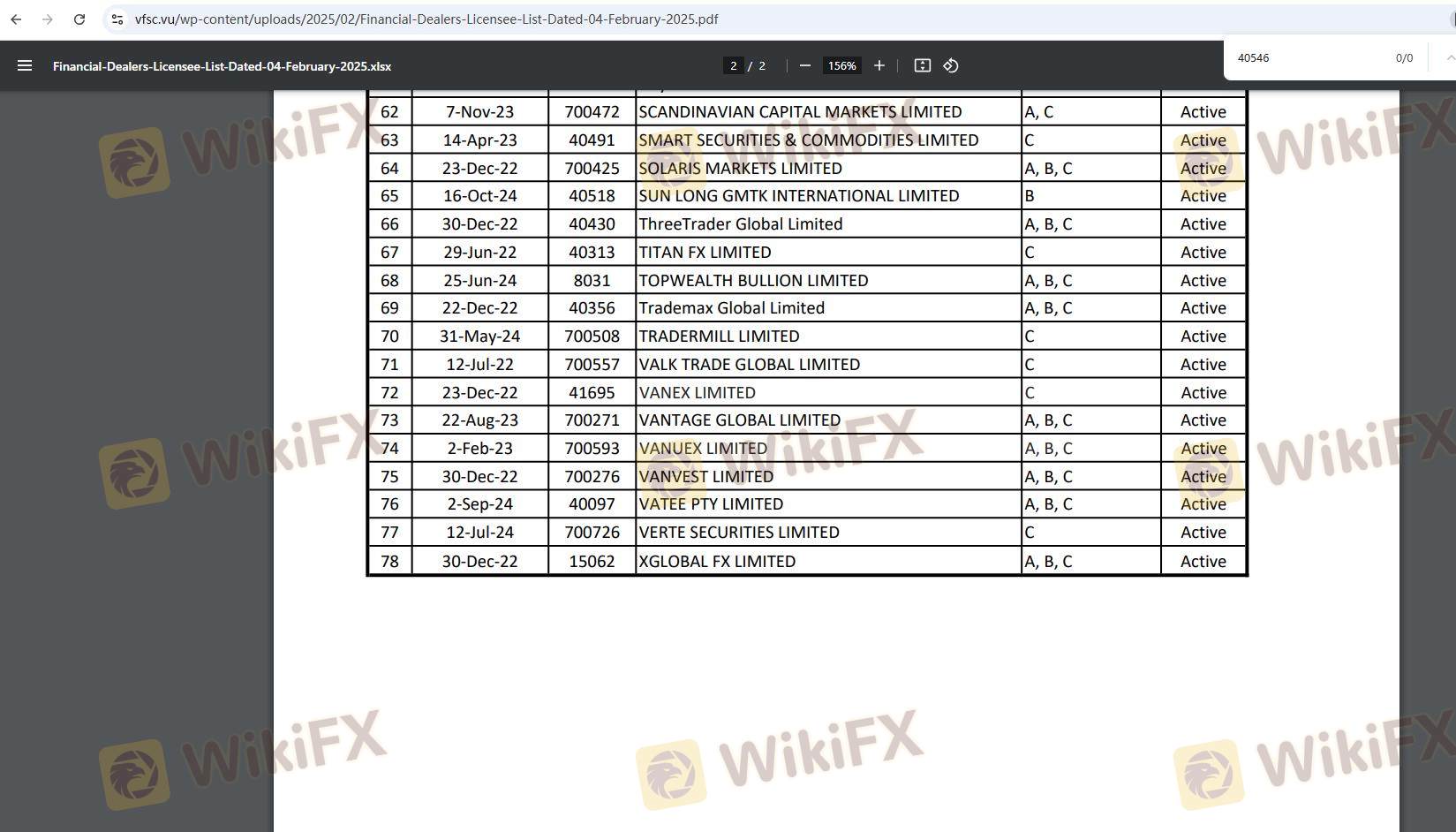The height and width of the screenshot is (832, 1456).
Task: Zoom in on the PDF
Action: [879, 65]
